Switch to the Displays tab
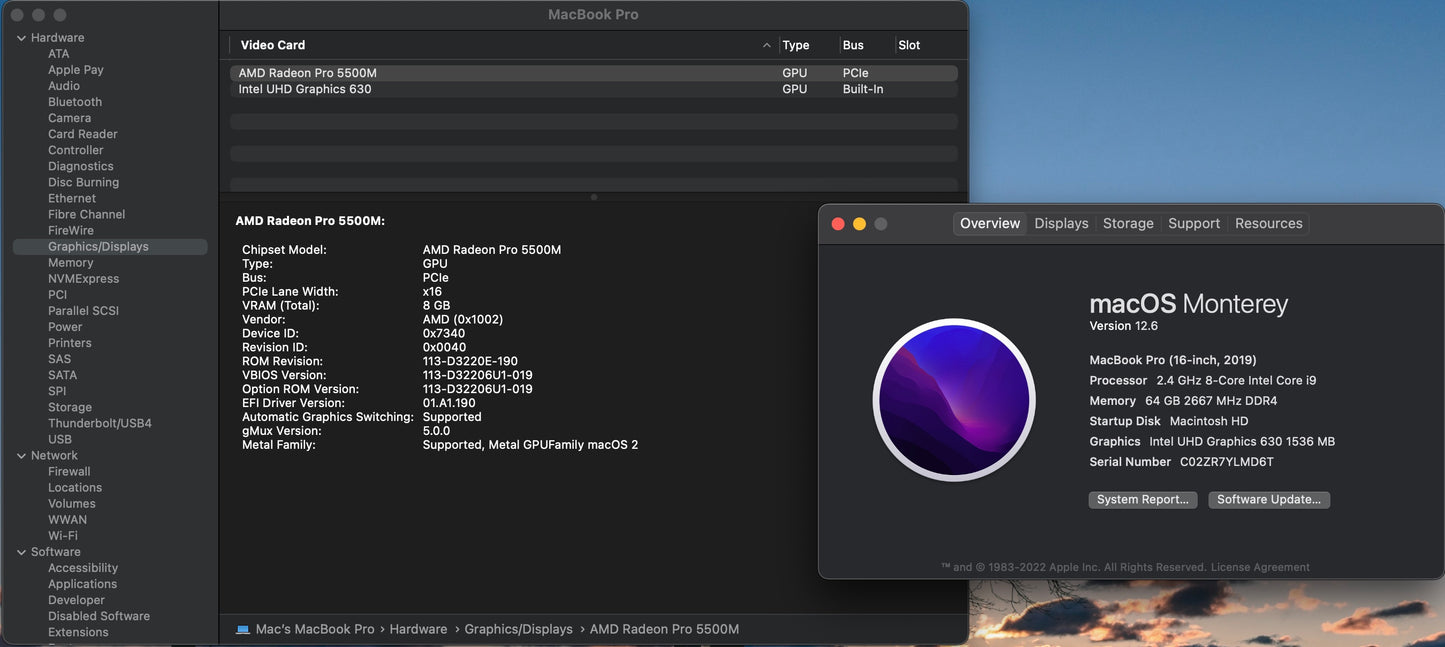Viewport: 1445px width, 647px height. coord(1060,223)
